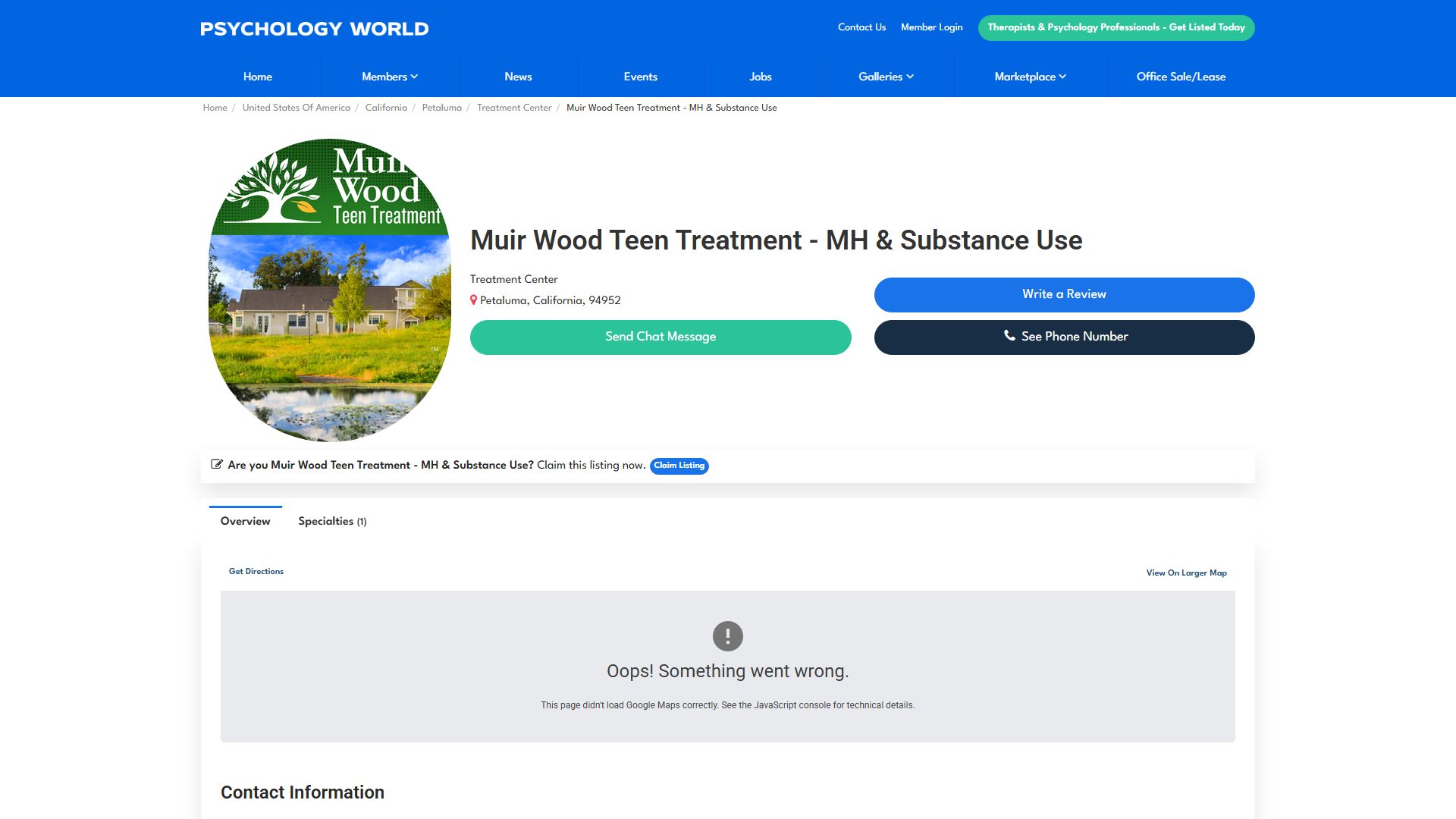This screenshot has height=819, width=1456.
Task: Click the exclamation error icon on map
Action: pyautogui.click(x=728, y=636)
